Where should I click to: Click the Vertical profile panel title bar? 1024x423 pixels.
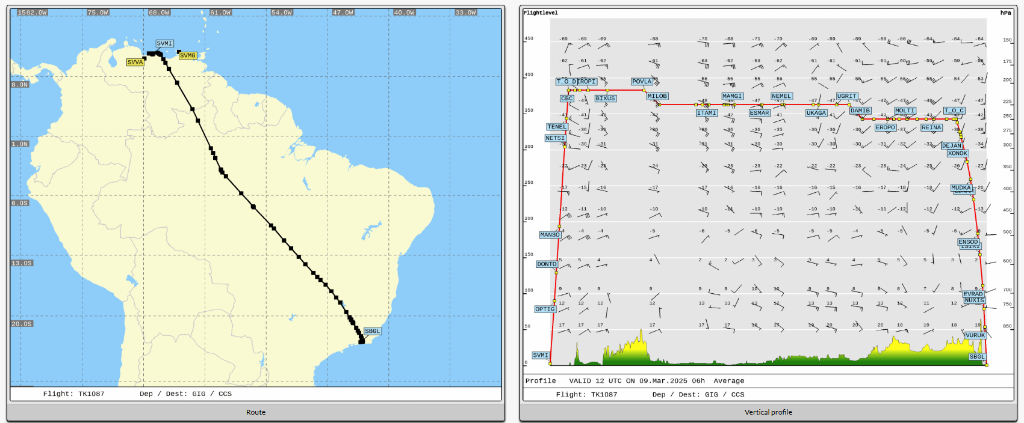[x=769, y=411]
